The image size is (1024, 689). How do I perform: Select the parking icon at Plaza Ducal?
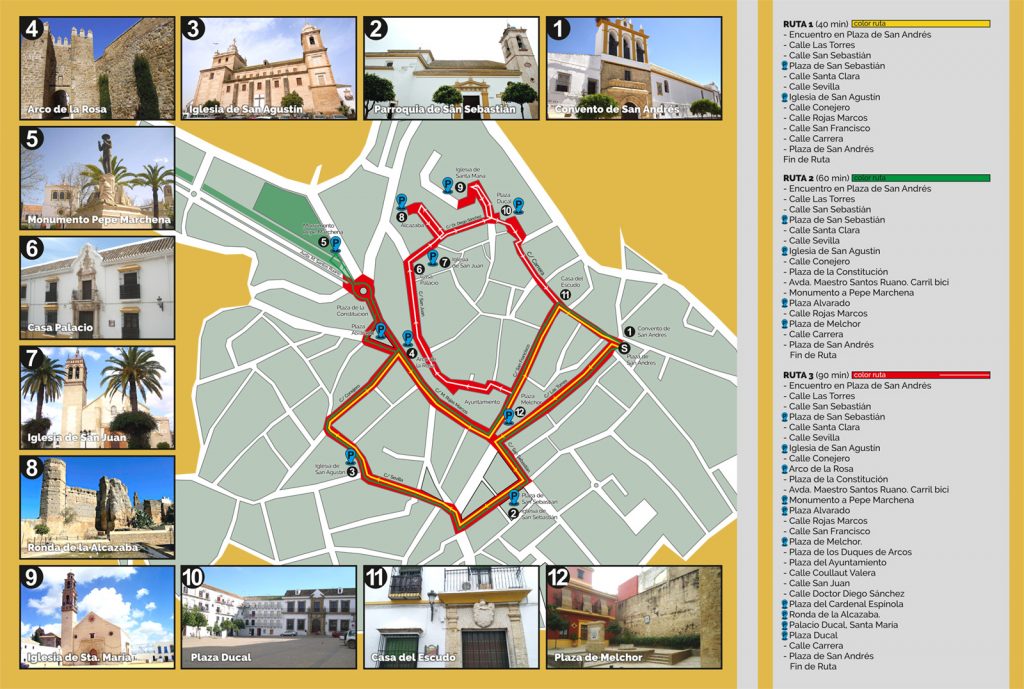click(x=519, y=205)
